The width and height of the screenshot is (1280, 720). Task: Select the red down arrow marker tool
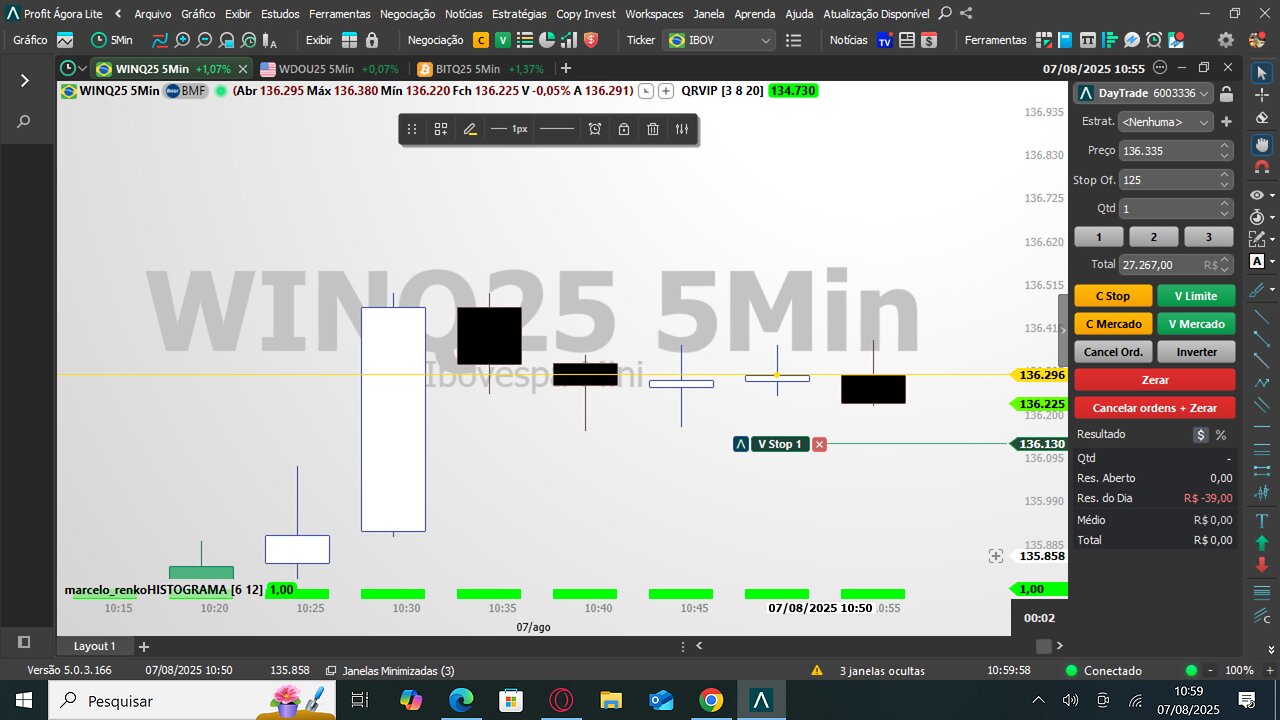[1261, 565]
